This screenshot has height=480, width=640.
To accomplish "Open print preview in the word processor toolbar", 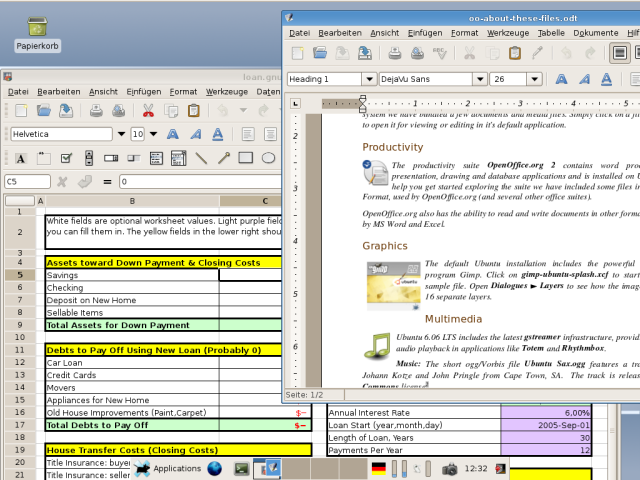I will pyautogui.click(x=417, y=53).
